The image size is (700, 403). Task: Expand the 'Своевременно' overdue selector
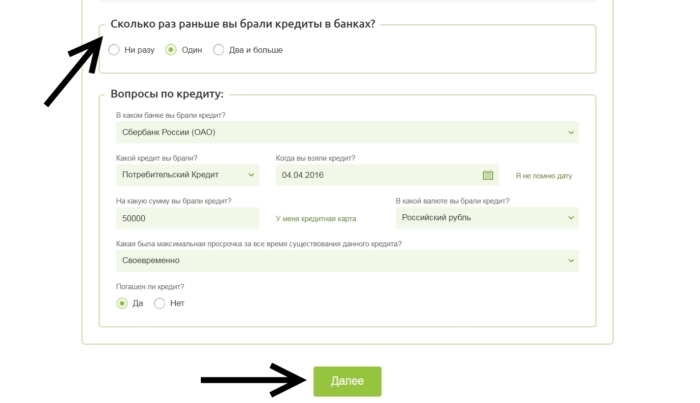coord(340,261)
